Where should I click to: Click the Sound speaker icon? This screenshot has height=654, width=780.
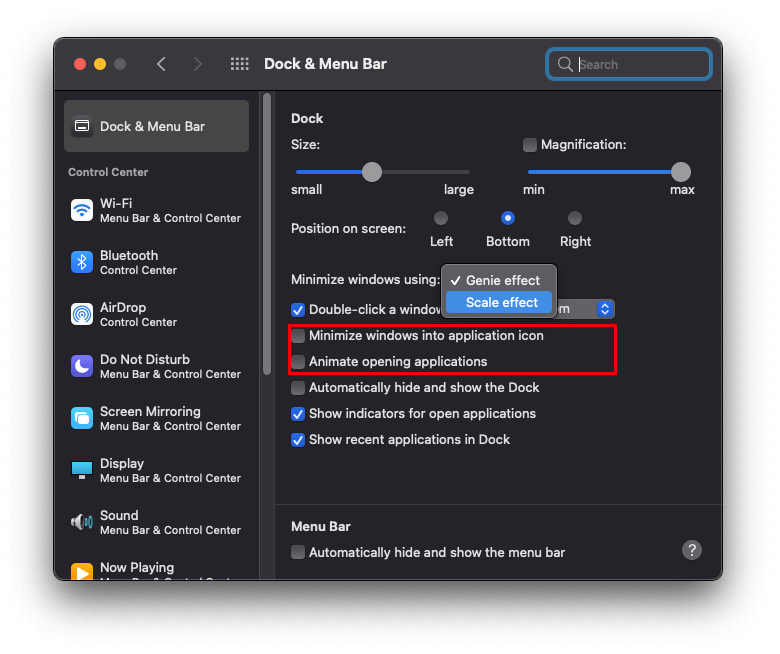[x=82, y=522]
